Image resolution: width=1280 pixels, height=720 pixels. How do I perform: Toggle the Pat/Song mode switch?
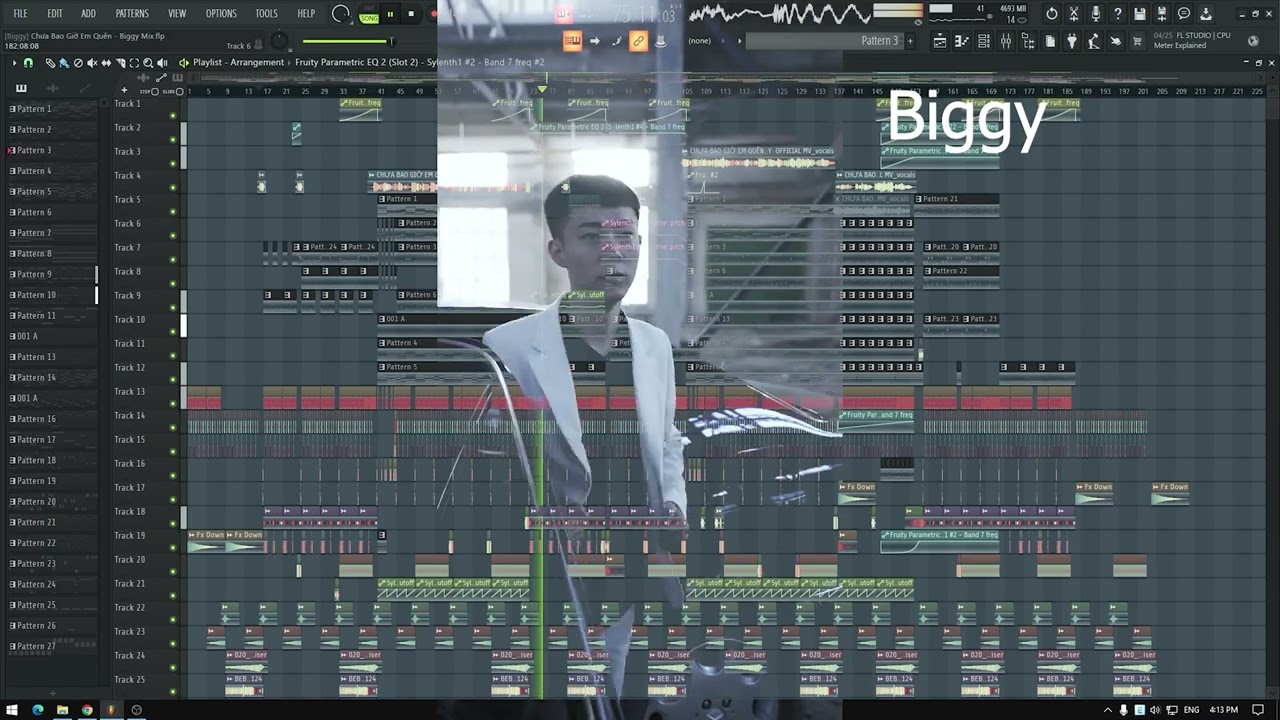(x=369, y=14)
